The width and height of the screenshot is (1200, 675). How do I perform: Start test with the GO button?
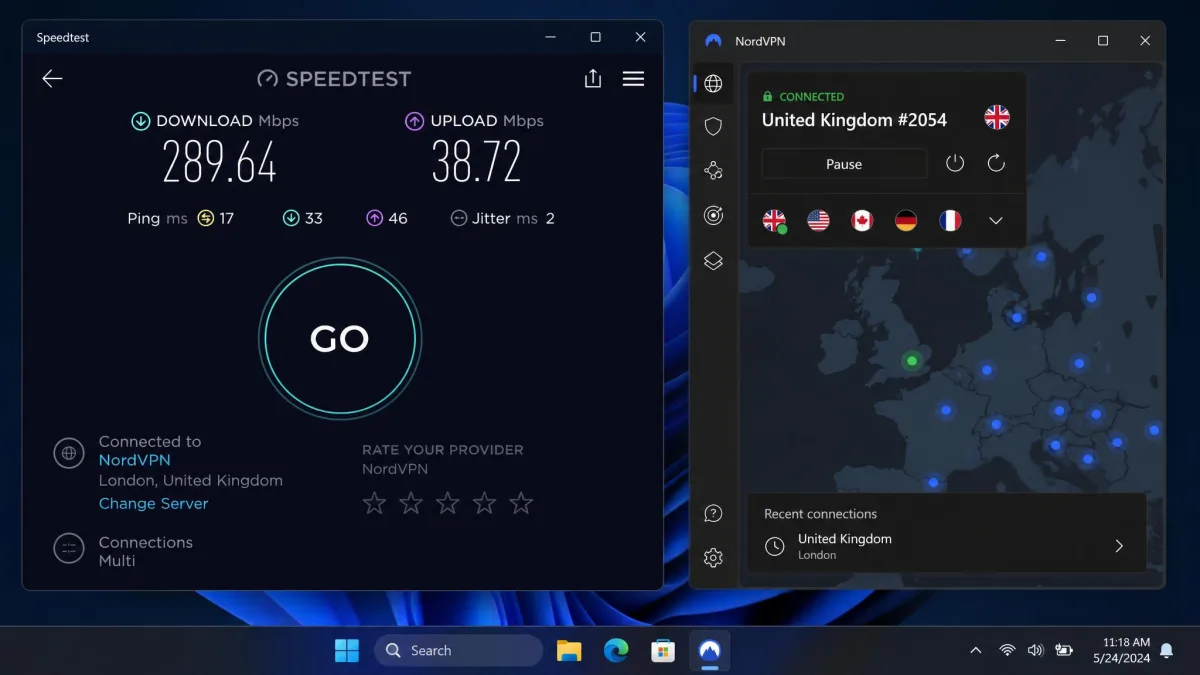point(340,339)
